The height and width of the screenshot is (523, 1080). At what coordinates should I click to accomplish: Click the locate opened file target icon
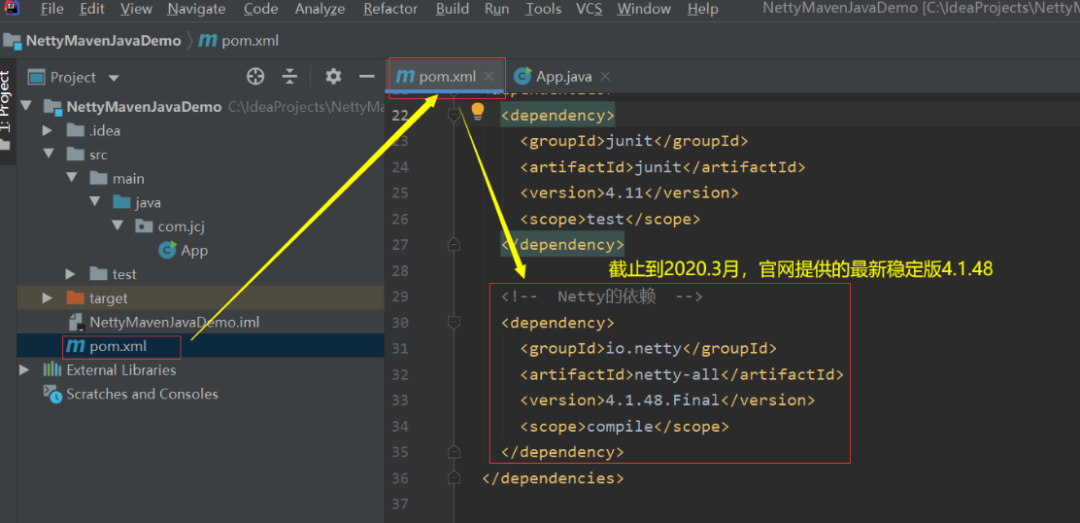pyautogui.click(x=256, y=76)
